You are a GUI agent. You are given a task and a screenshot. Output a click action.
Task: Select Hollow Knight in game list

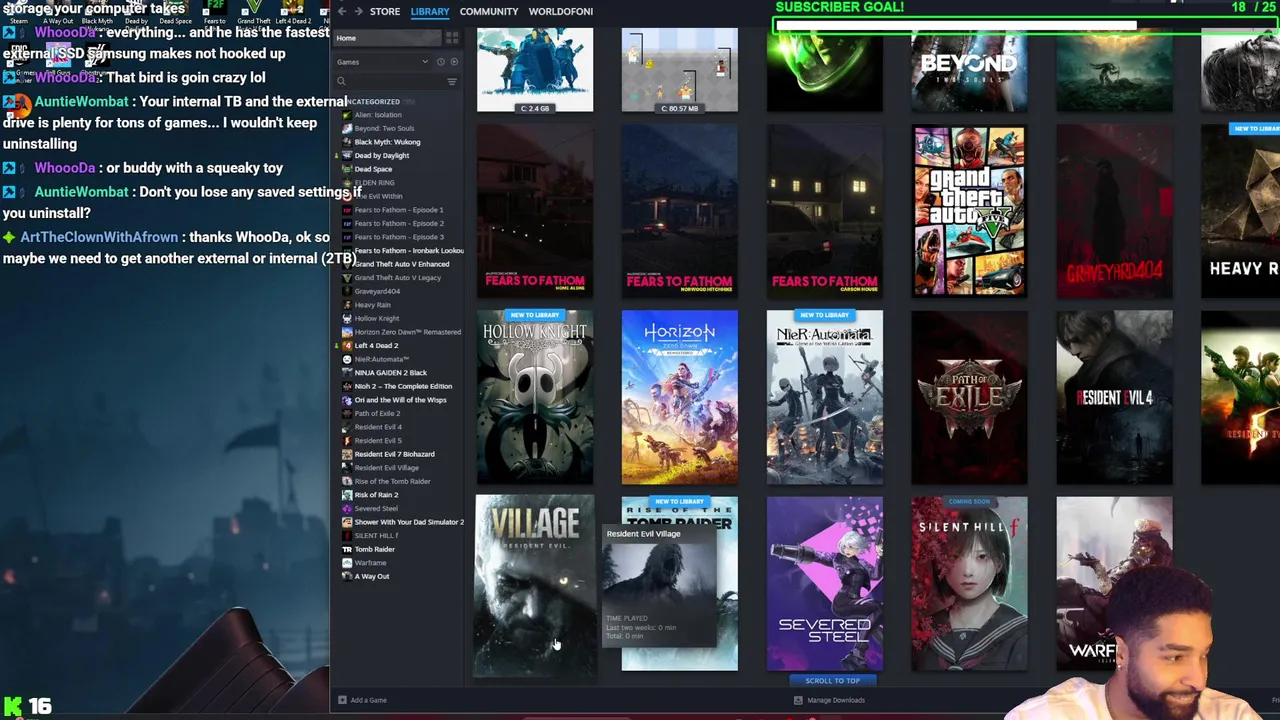pos(377,318)
